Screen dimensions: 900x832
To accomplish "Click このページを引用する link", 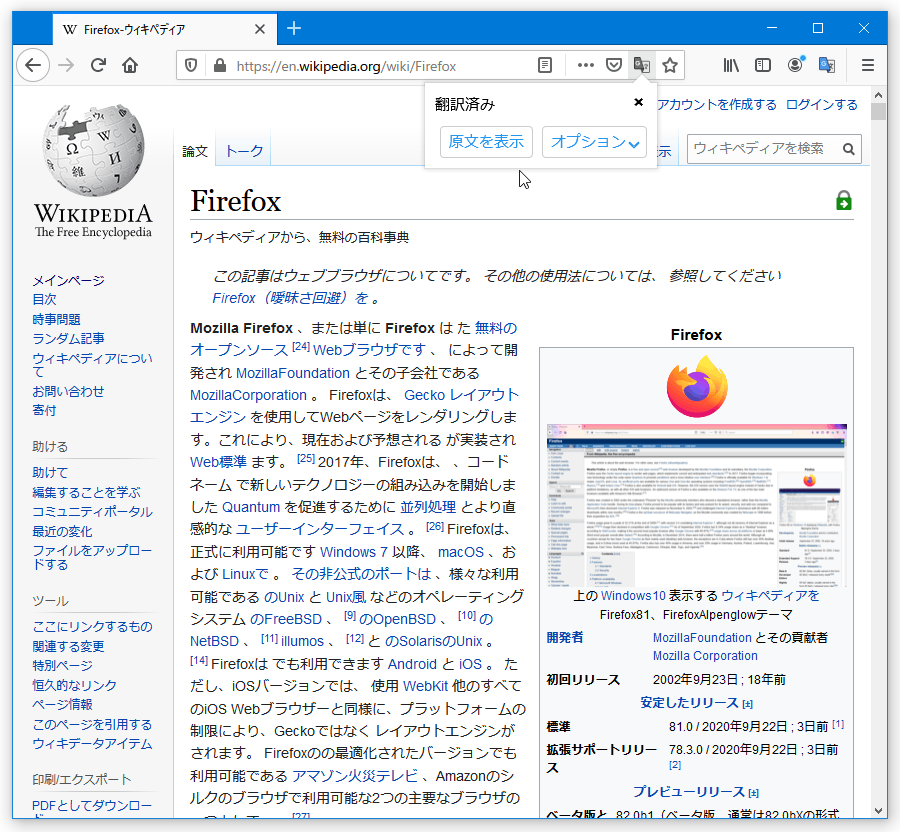I will (x=92, y=724).
